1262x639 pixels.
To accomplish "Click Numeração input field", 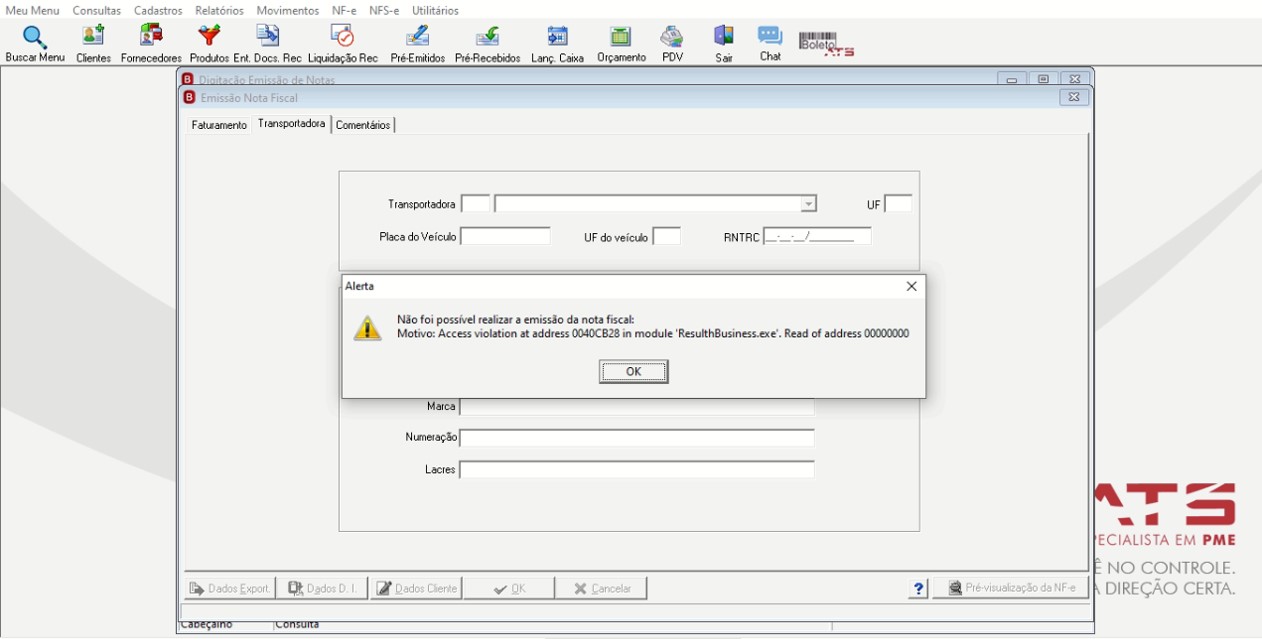I will pyautogui.click(x=637, y=438).
